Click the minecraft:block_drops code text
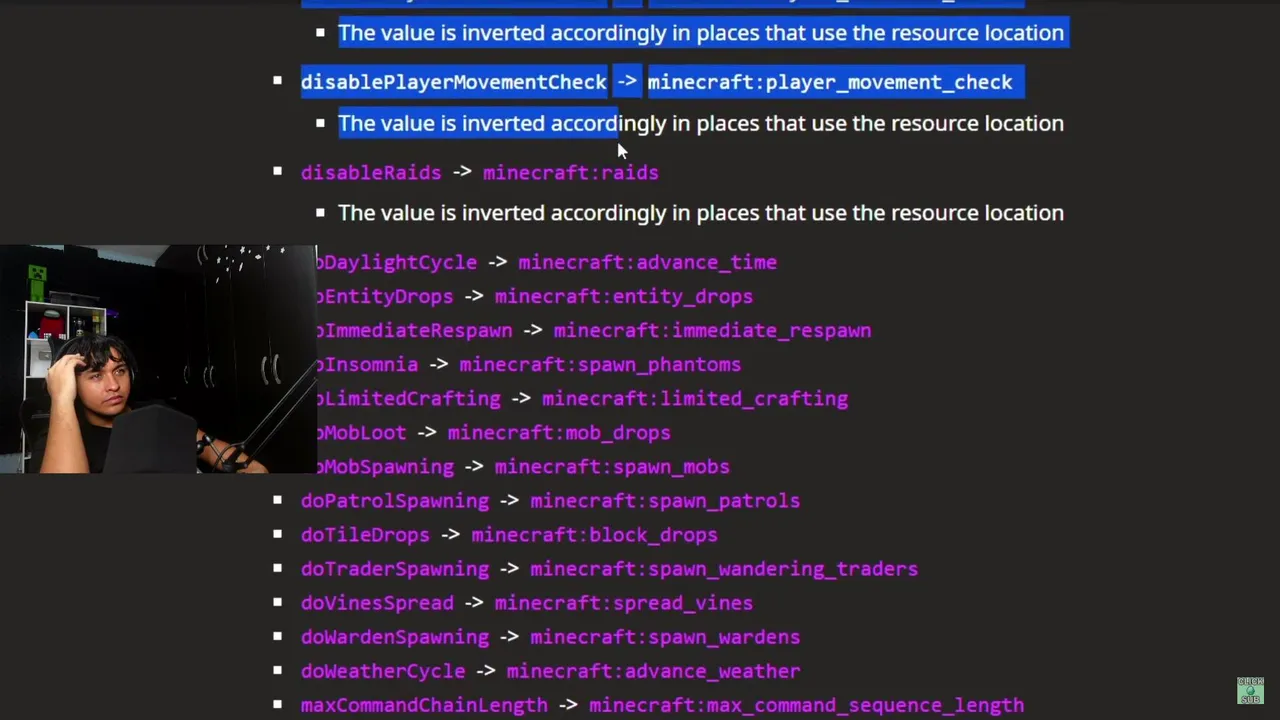The image size is (1280, 720). 595,534
